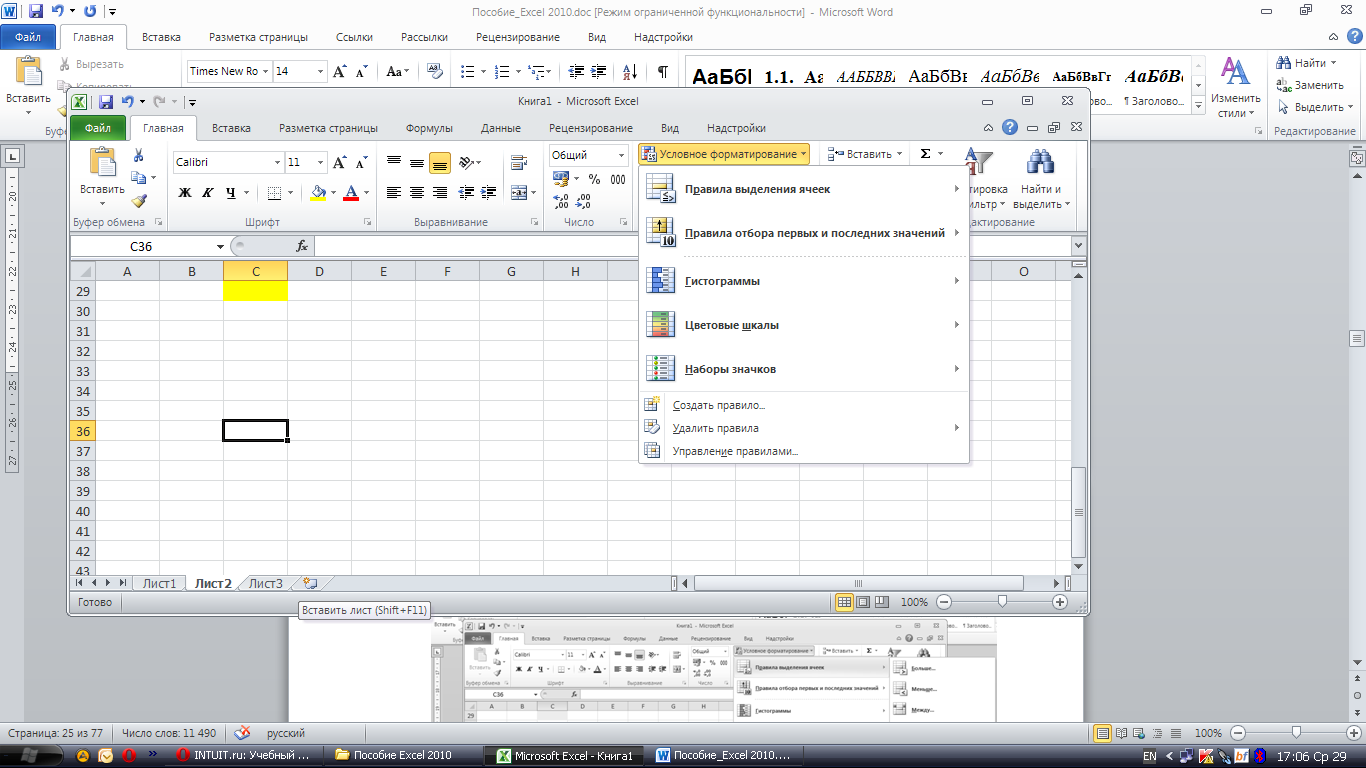This screenshot has height=768, width=1366.
Task: Click the Excel cell borders icon
Action: pos(275,193)
